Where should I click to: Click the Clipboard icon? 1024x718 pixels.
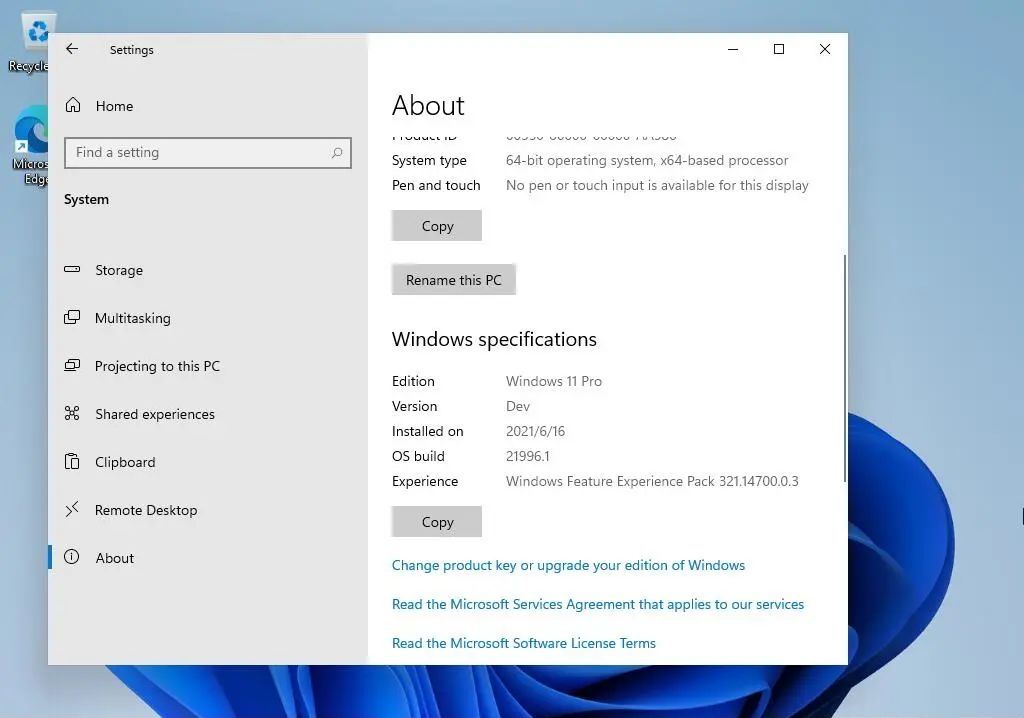point(72,461)
